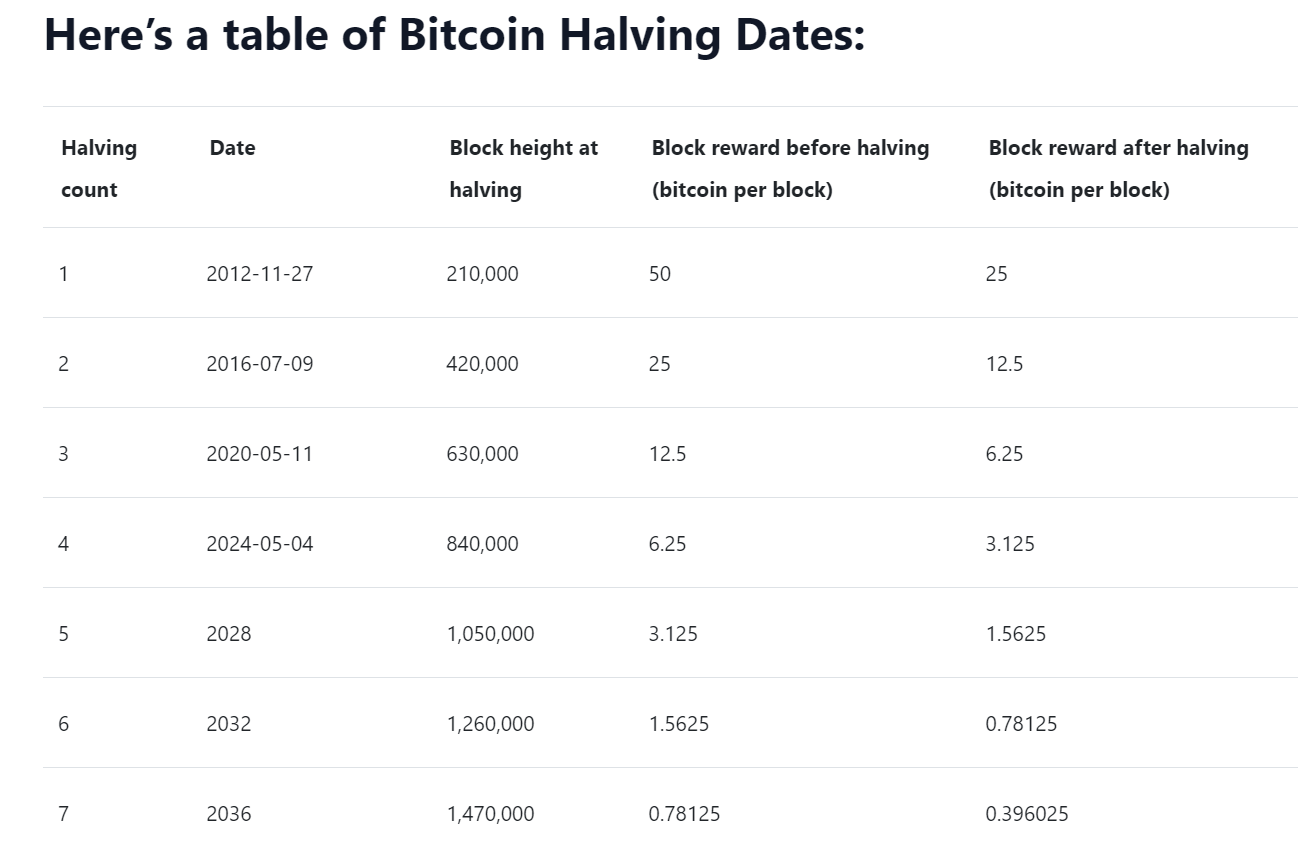Select the year 2028 date cell
The width and height of the screenshot is (1313, 859).
coord(229,633)
